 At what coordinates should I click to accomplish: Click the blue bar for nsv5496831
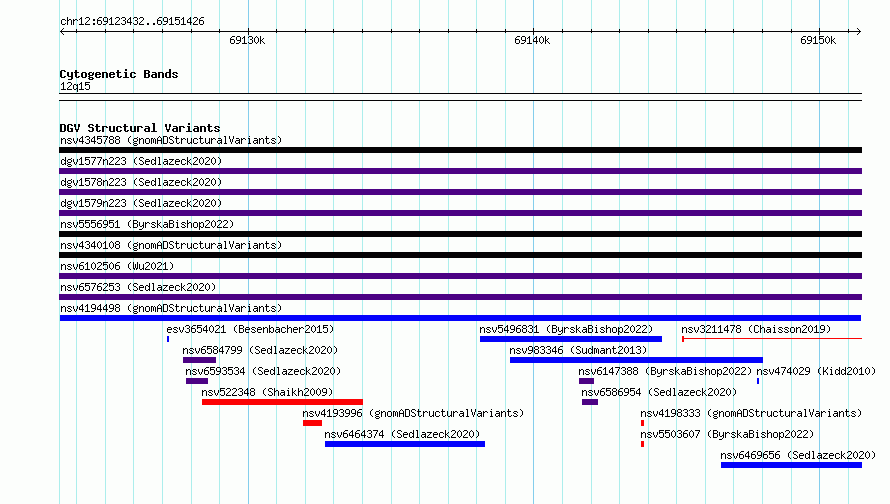[x=570, y=339]
